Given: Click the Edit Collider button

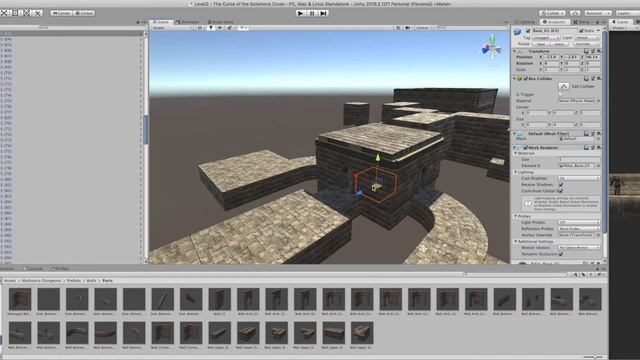Looking at the screenshot, I should pyautogui.click(x=564, y=86).
